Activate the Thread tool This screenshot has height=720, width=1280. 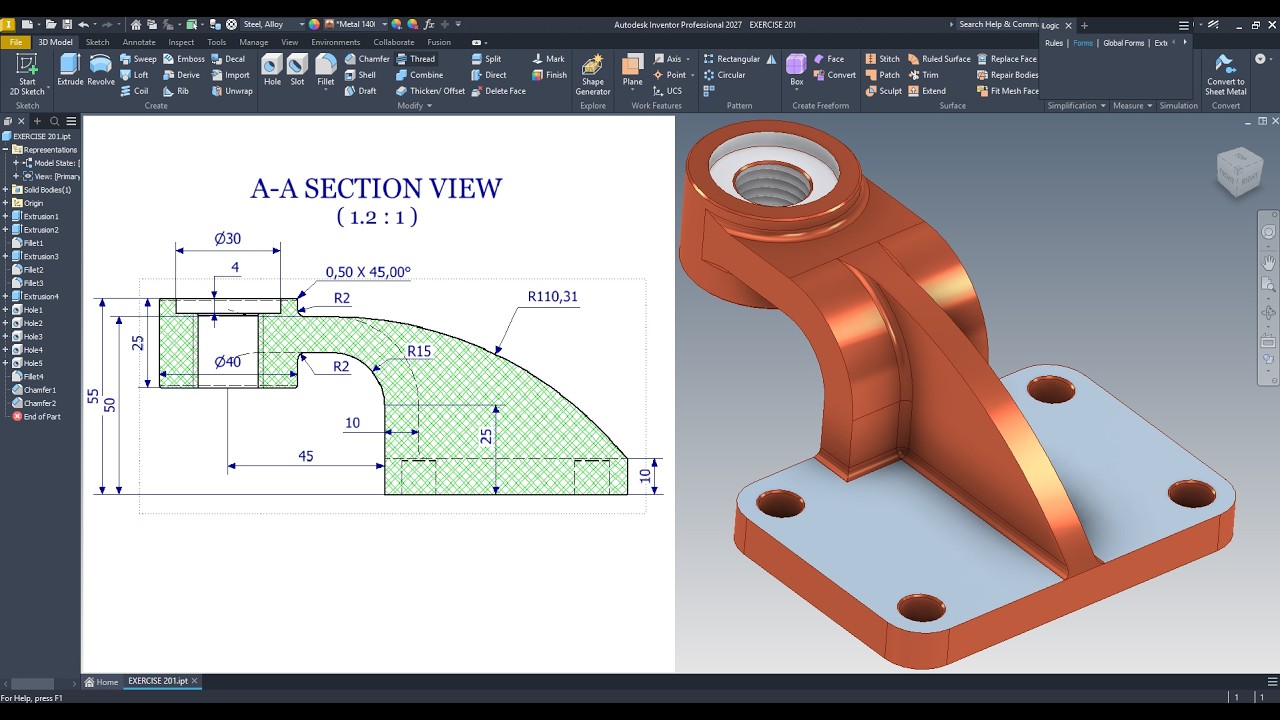[x=416, y=59]
